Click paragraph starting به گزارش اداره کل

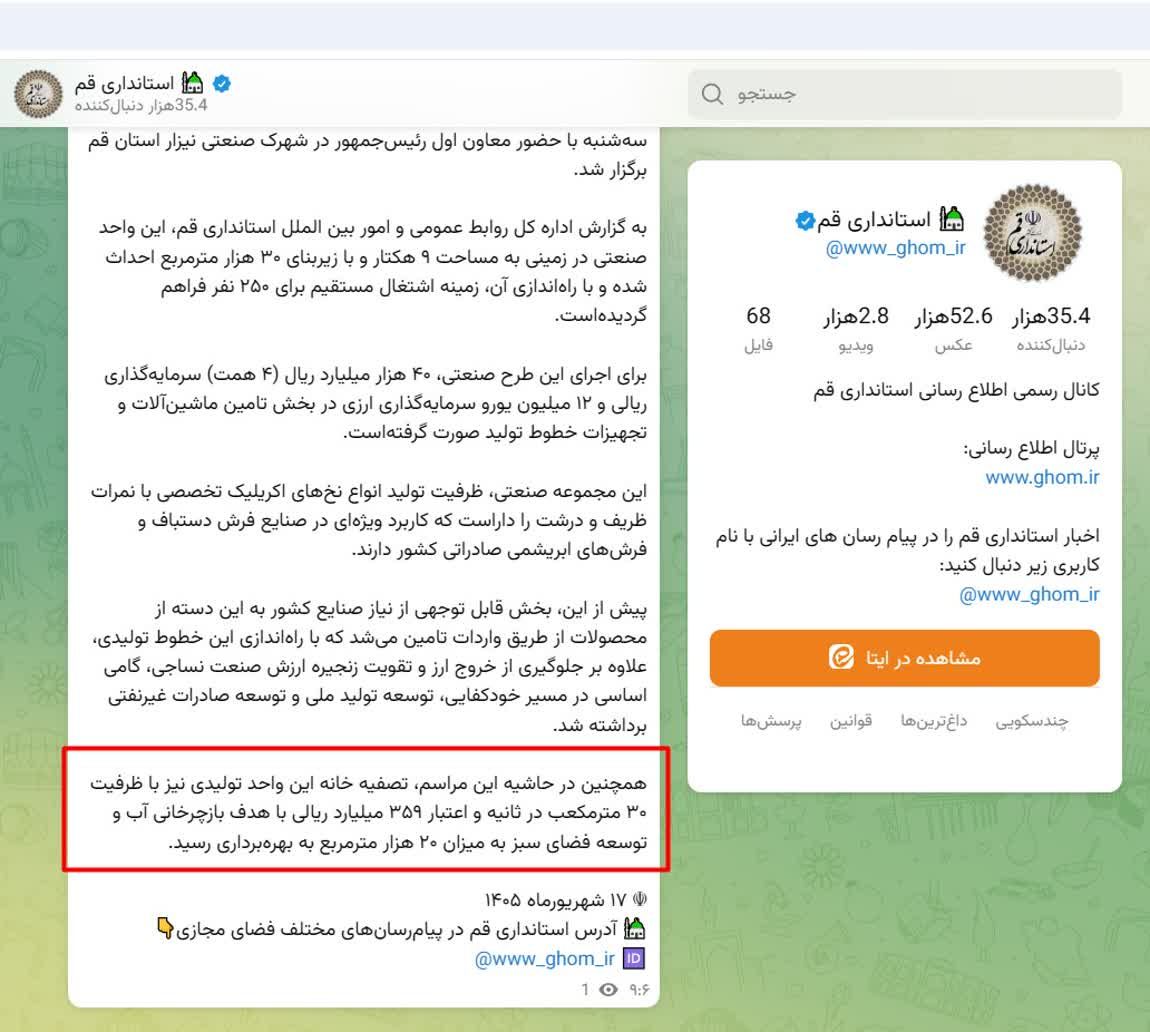click(373, 271)
